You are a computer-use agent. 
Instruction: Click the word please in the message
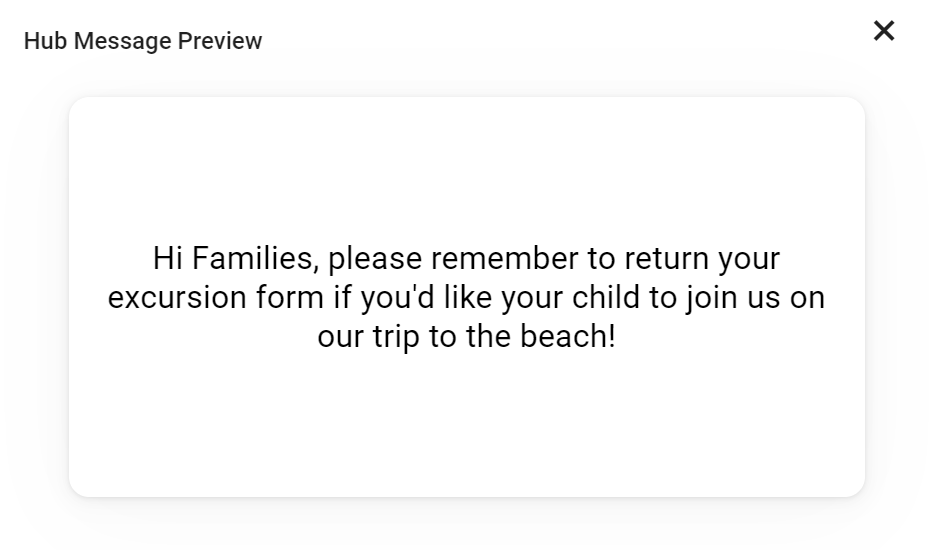pyautogui.click(x=374, y=259)
